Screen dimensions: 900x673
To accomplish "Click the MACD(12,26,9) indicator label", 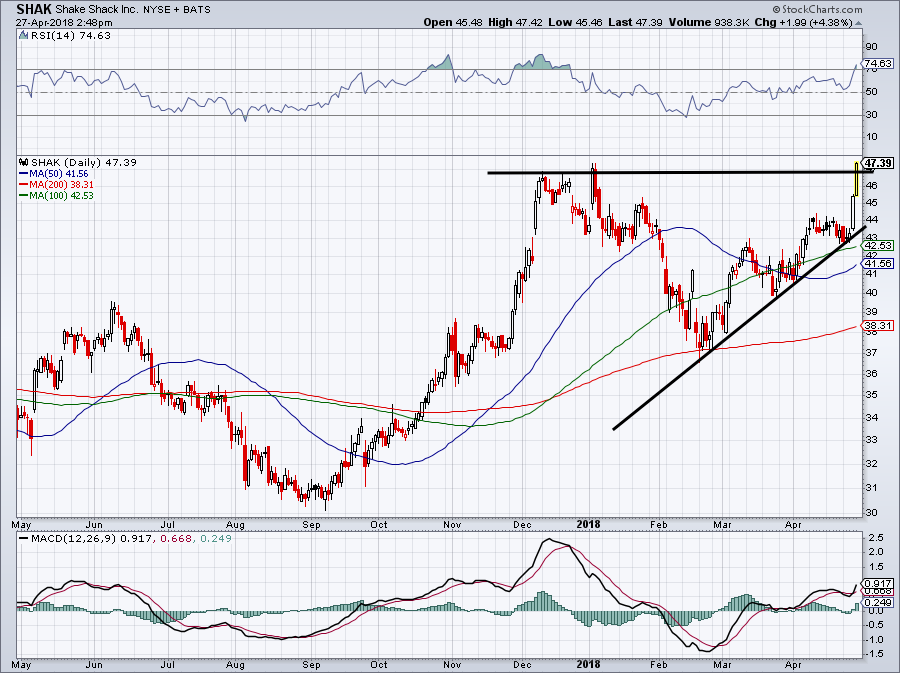I will (x=71, y=539).
